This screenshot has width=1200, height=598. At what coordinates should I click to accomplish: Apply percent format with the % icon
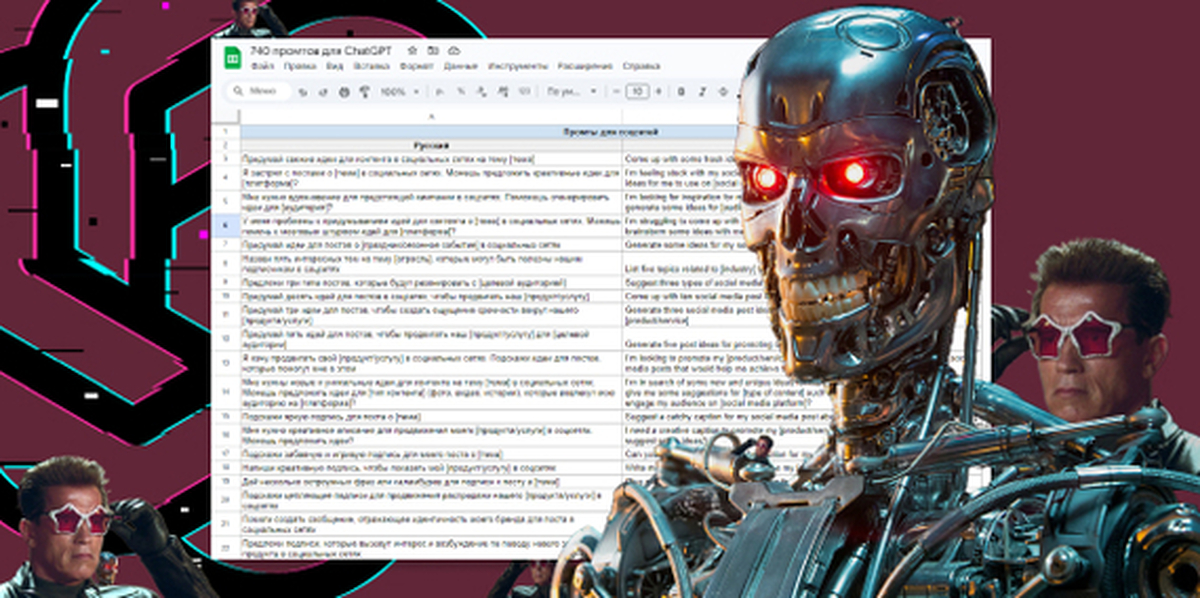coord(461,91)
